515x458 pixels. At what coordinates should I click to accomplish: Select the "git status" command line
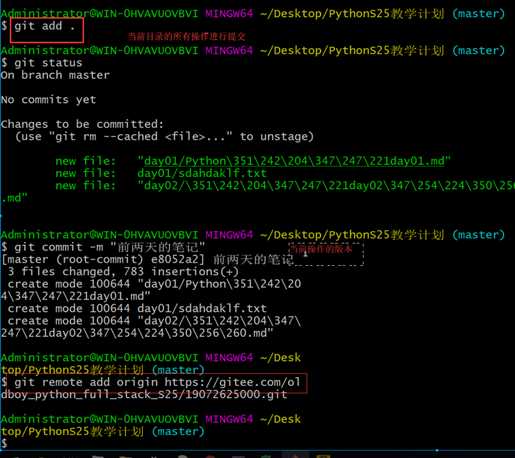click(x=42, y=63)
